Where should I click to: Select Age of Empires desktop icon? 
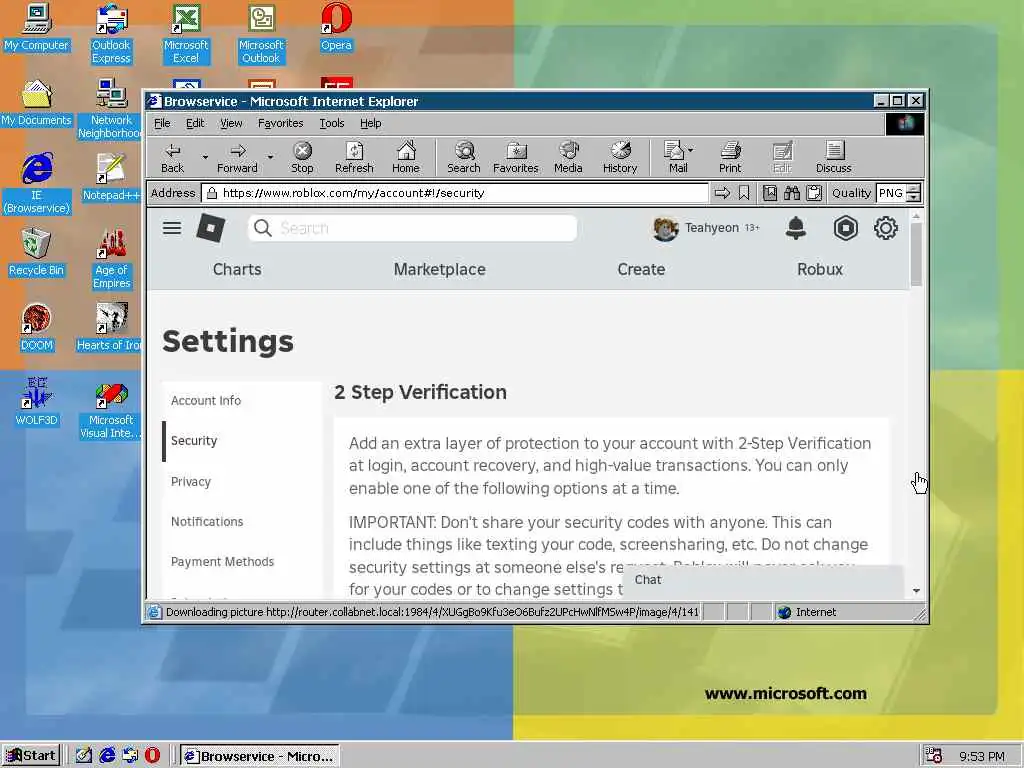tap(111, 259)
